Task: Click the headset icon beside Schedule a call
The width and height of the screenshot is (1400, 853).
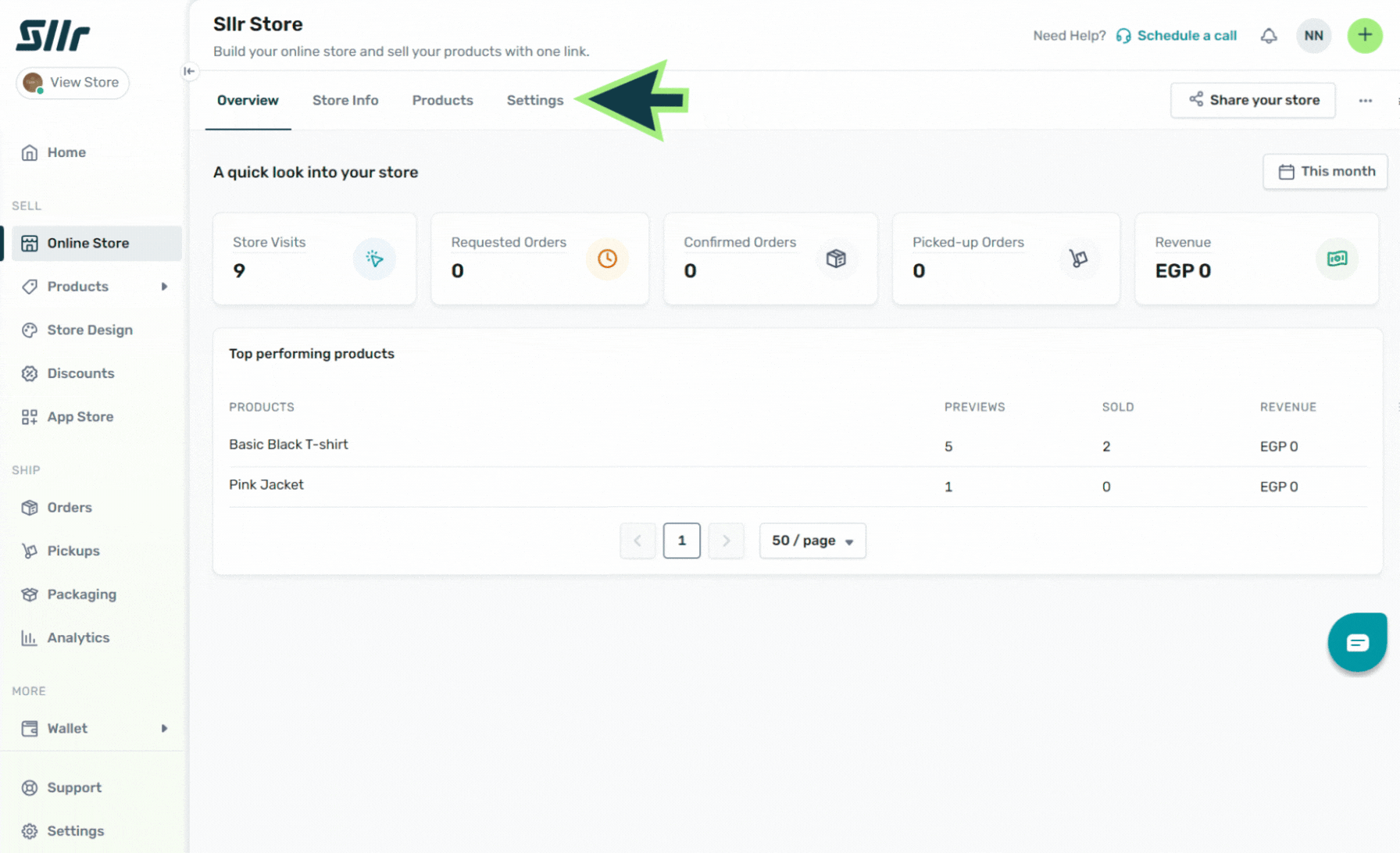Action: coord(1123,36)
